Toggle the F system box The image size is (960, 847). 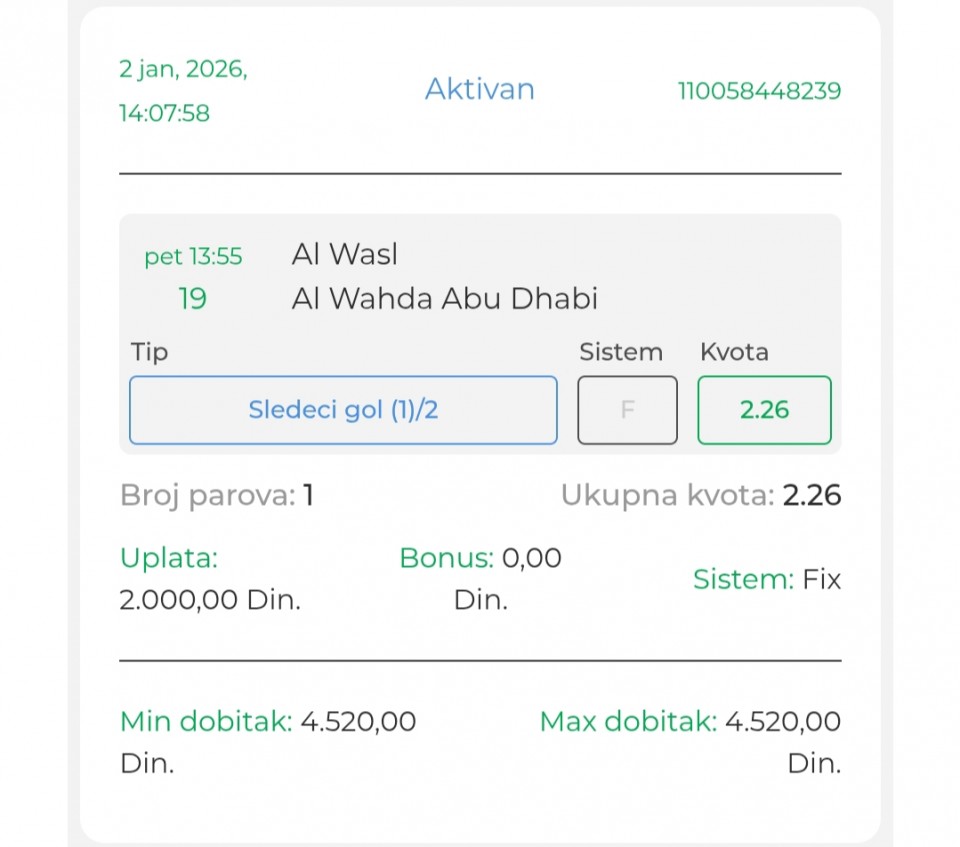point(627,410)
